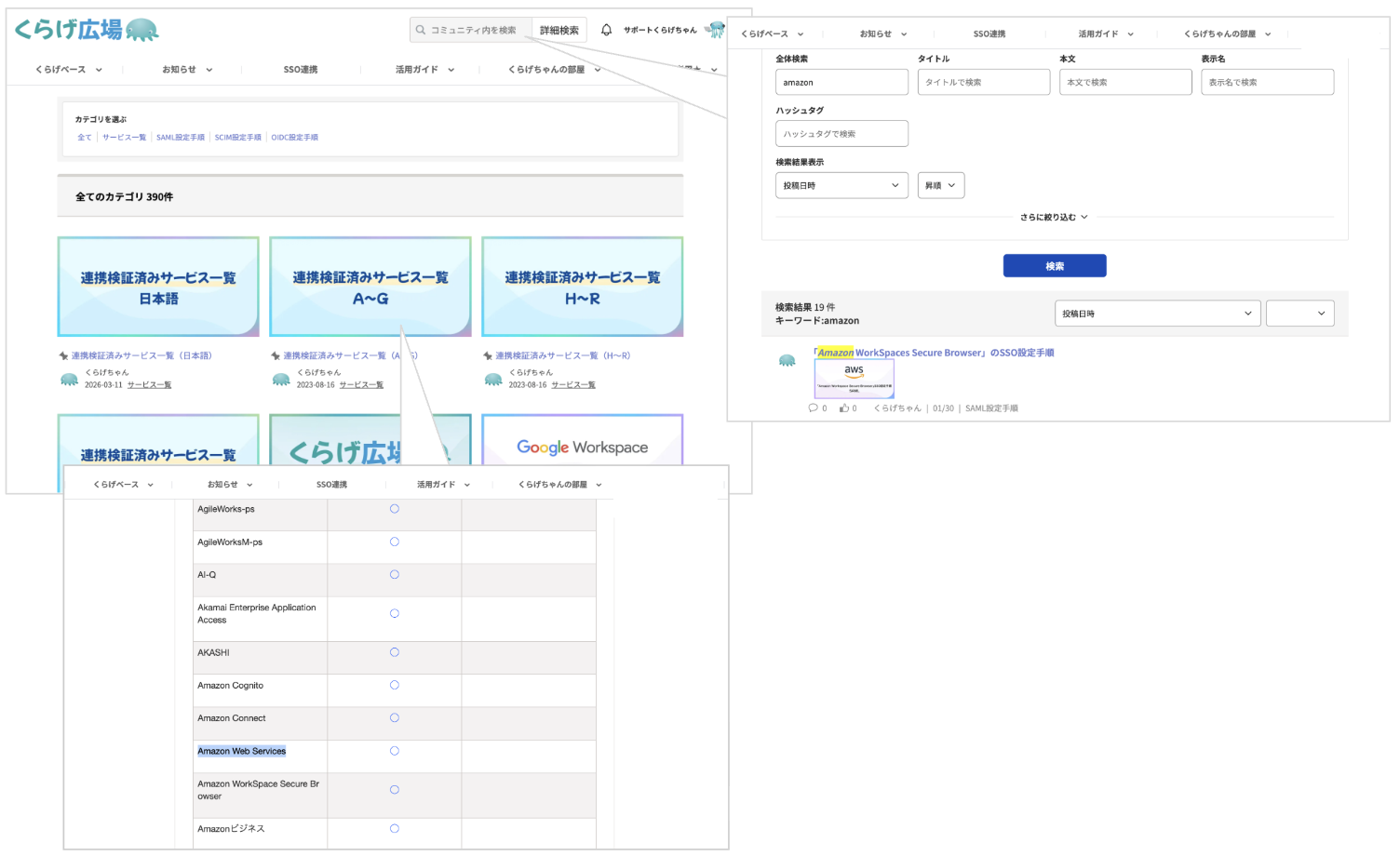Open the SSO連携 menu item in main header
Screen dimensions: 1400x856
click(x=301, y=69)
